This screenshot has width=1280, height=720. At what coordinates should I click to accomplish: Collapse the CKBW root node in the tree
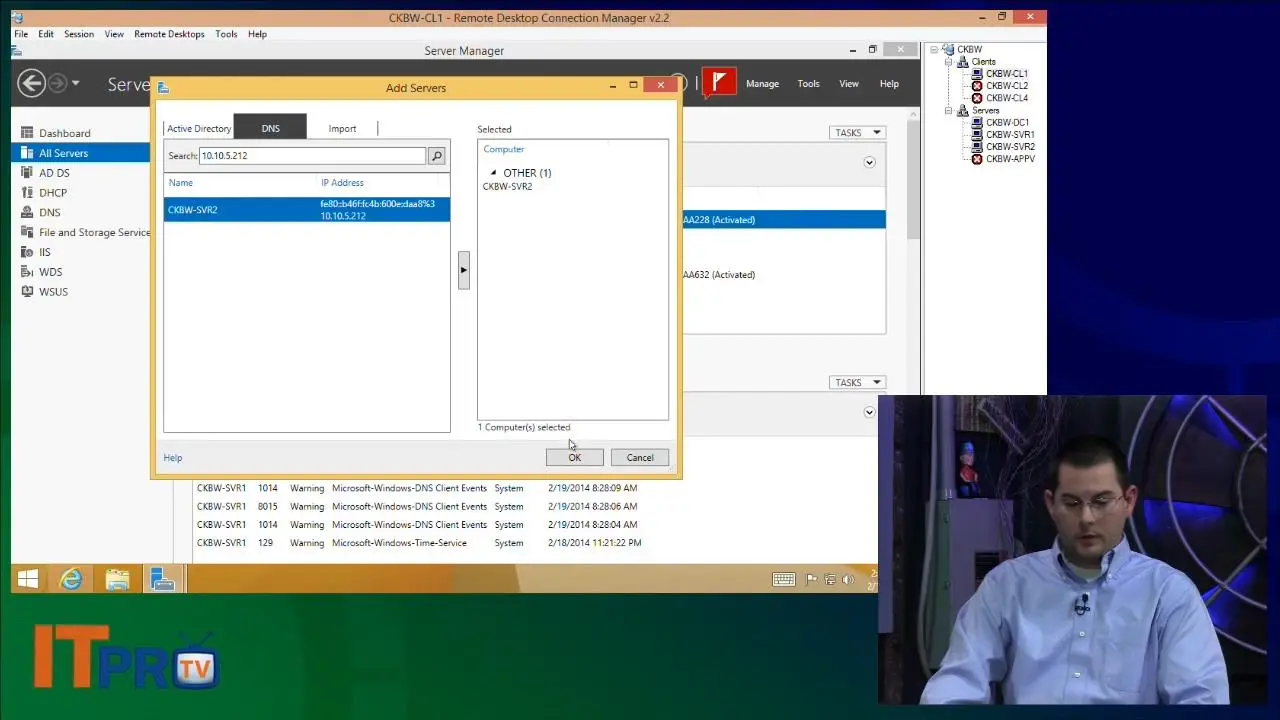tap(934, 50)
